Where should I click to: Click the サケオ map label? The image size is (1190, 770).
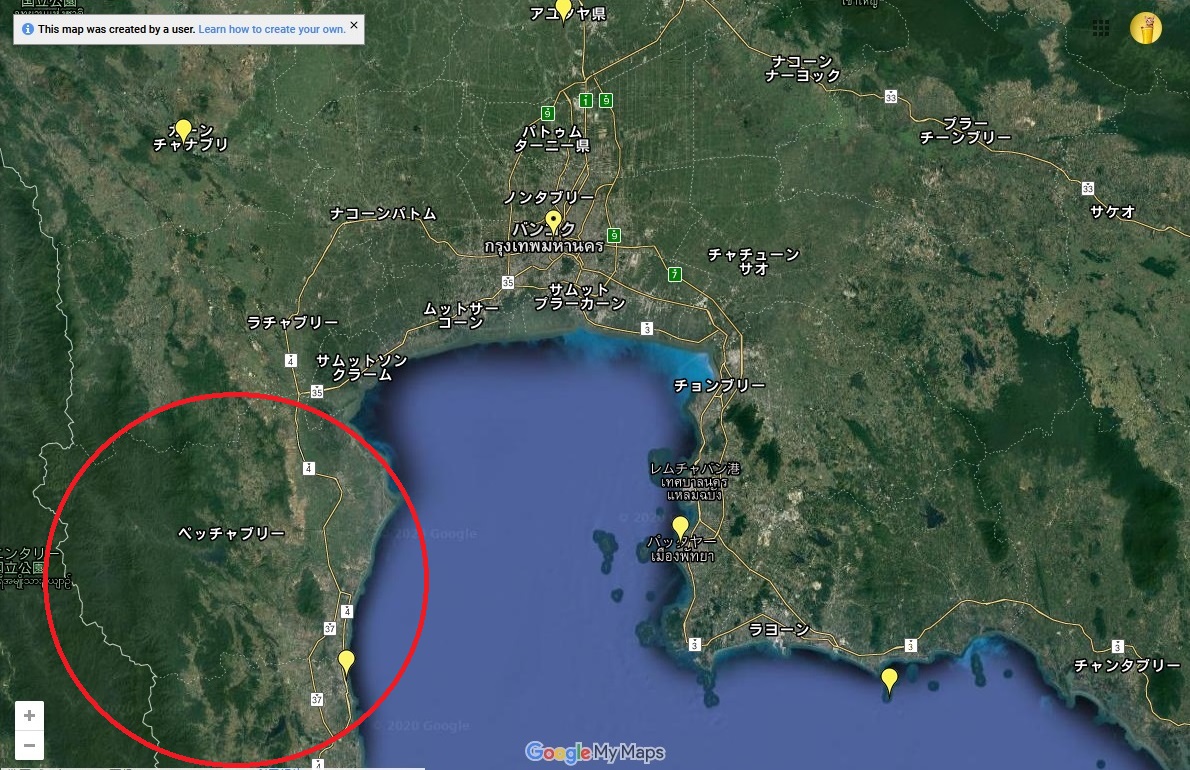(1113, 212)
